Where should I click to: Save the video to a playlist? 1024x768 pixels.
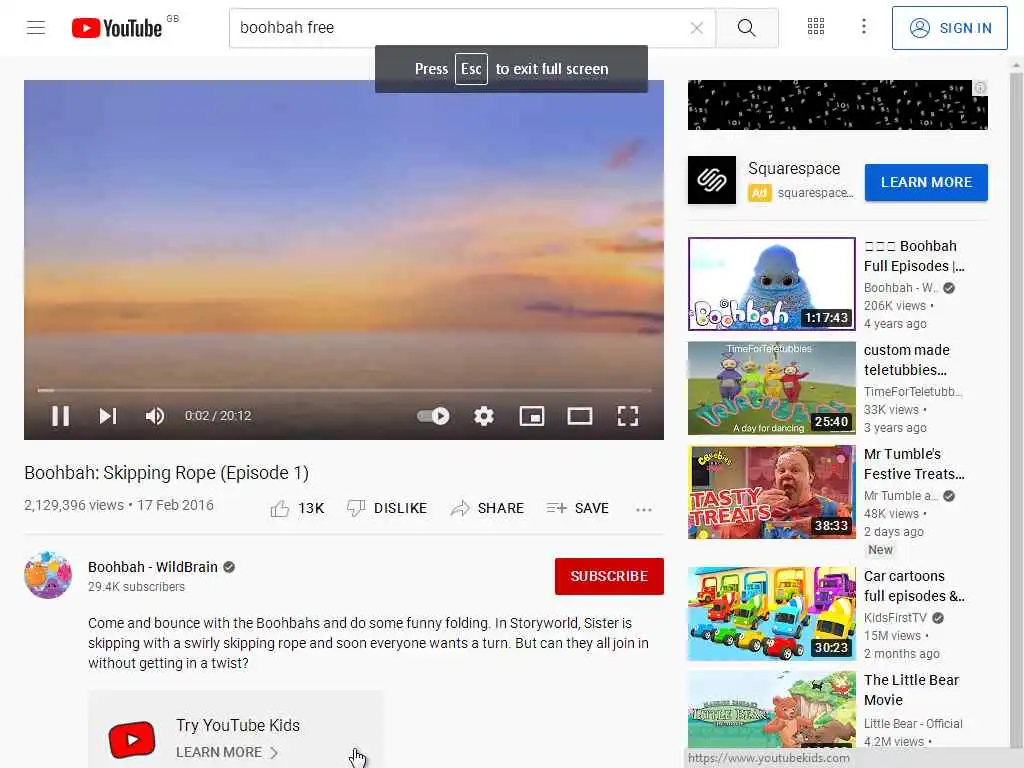click(577, 508)
